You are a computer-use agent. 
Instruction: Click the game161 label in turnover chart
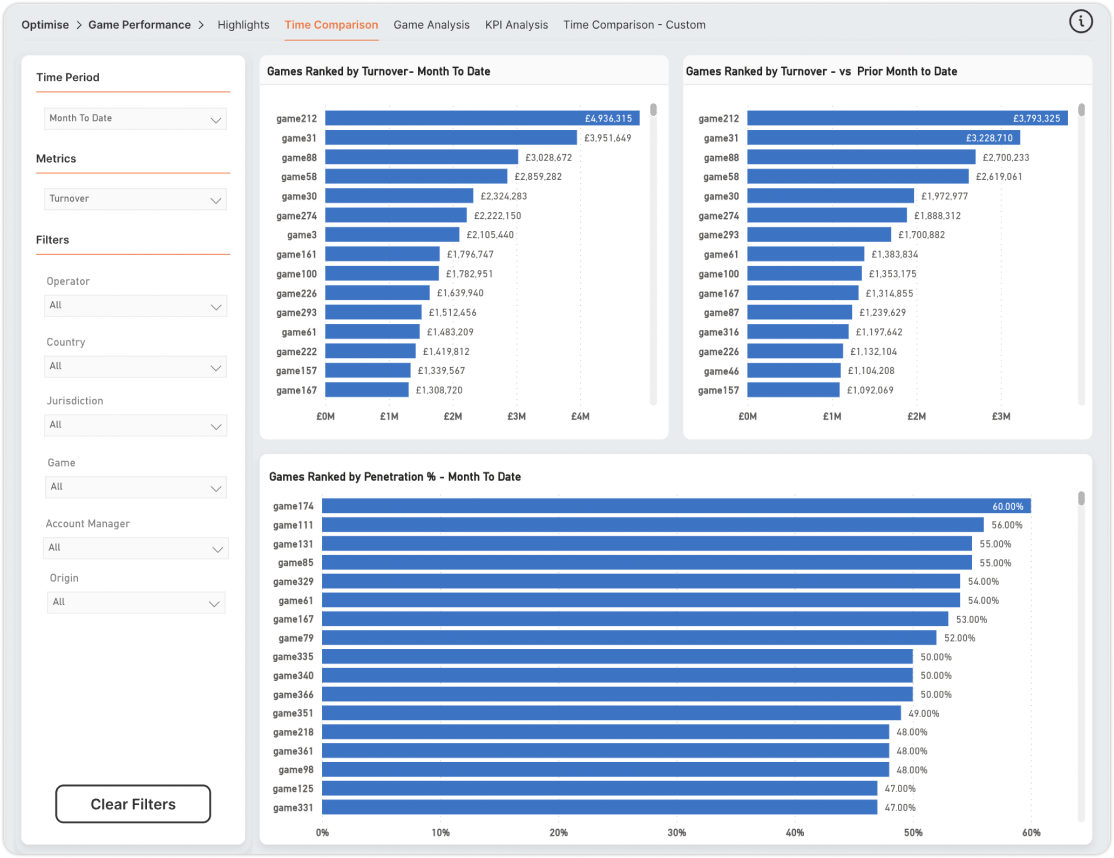click(296, 254)
